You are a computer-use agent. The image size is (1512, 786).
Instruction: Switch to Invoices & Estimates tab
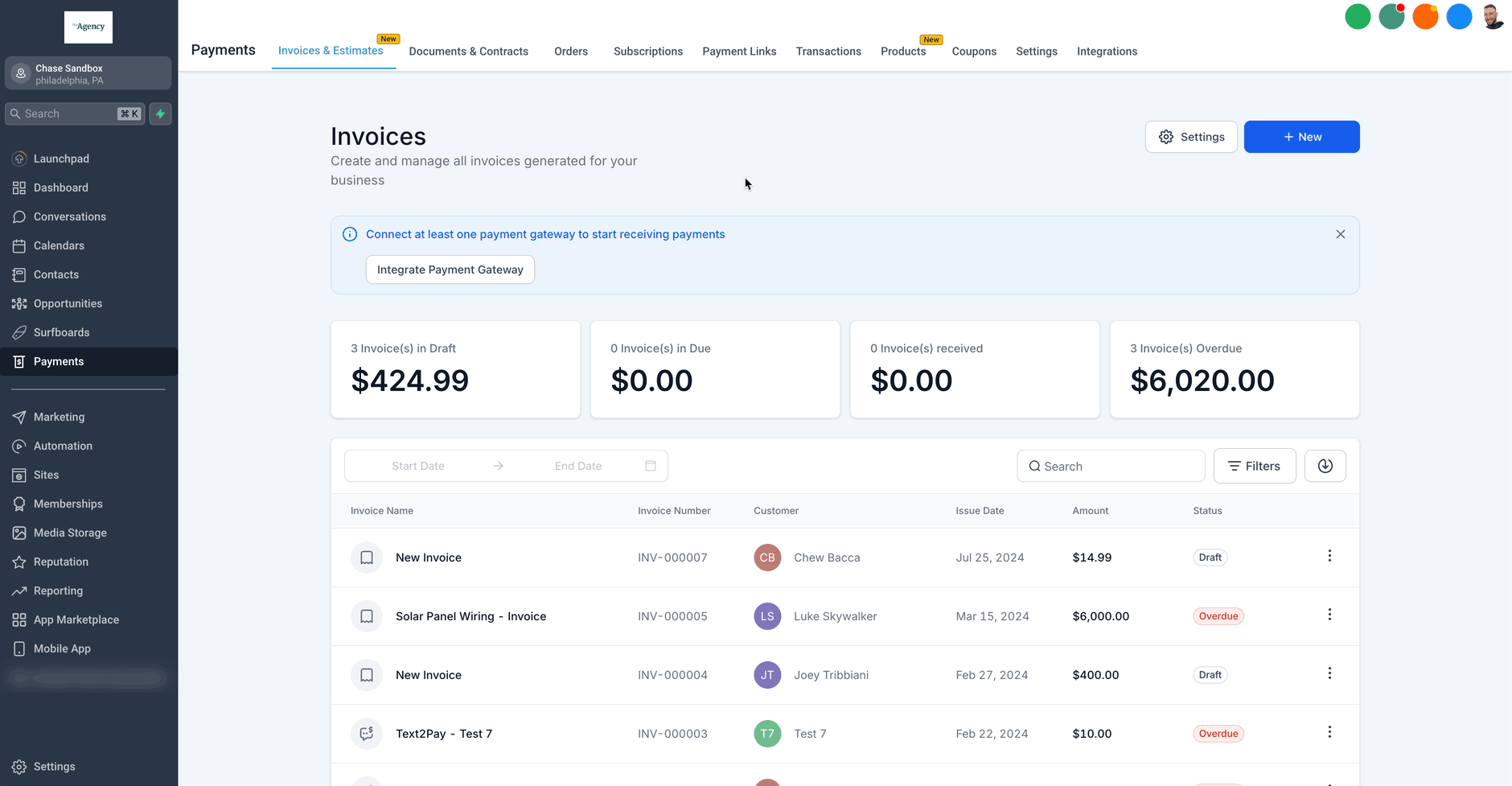(331, 51)
